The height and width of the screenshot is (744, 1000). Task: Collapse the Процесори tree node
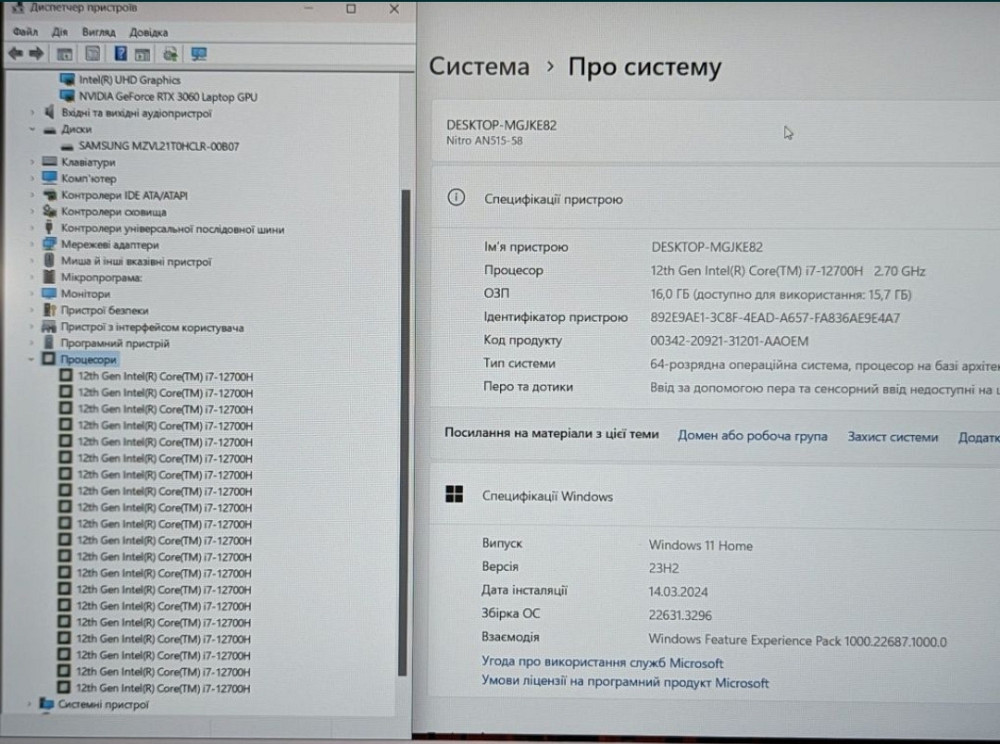click(x=32, y=359)
